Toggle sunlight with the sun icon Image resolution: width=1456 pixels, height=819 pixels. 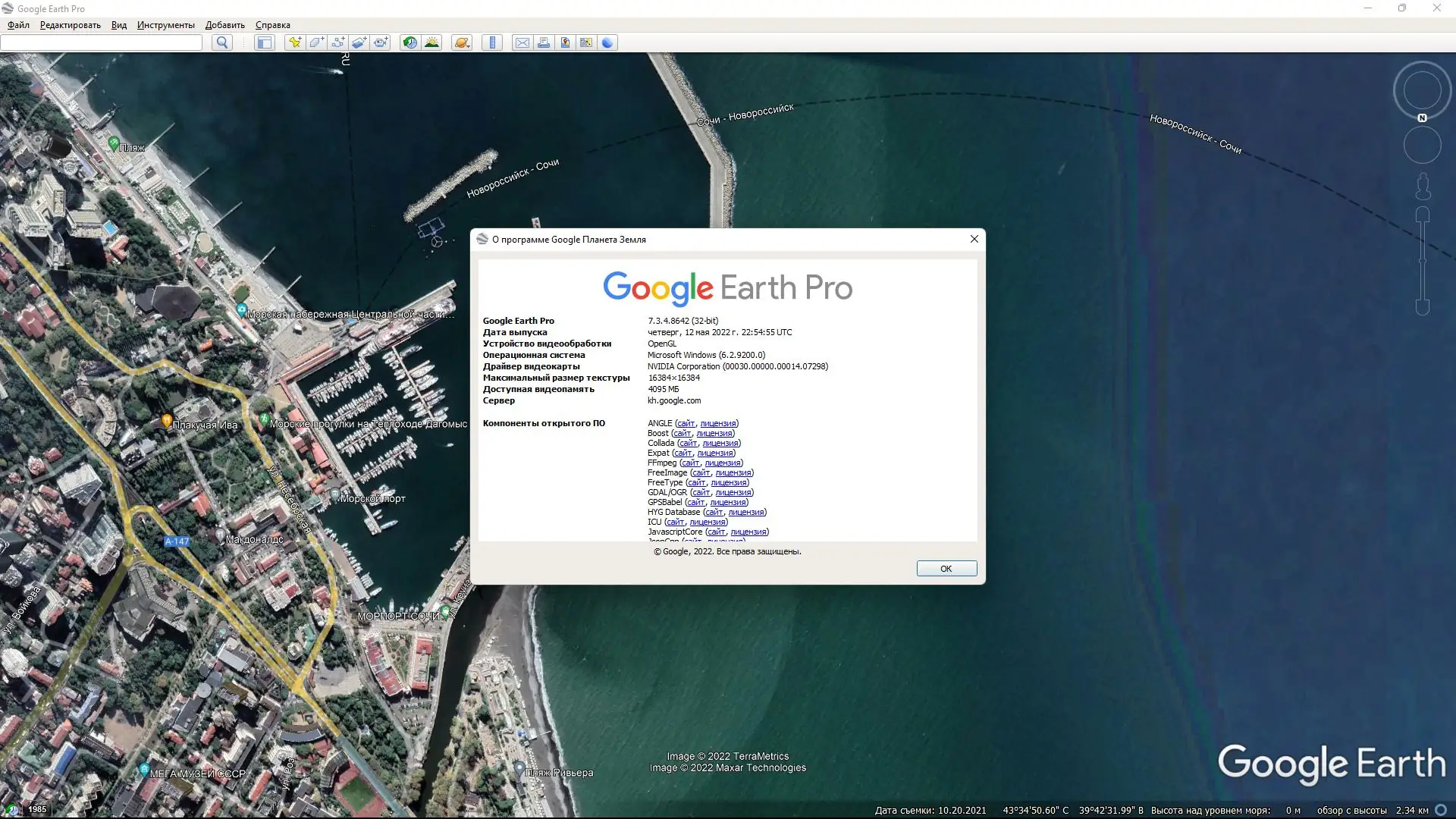tap(432, 42)
